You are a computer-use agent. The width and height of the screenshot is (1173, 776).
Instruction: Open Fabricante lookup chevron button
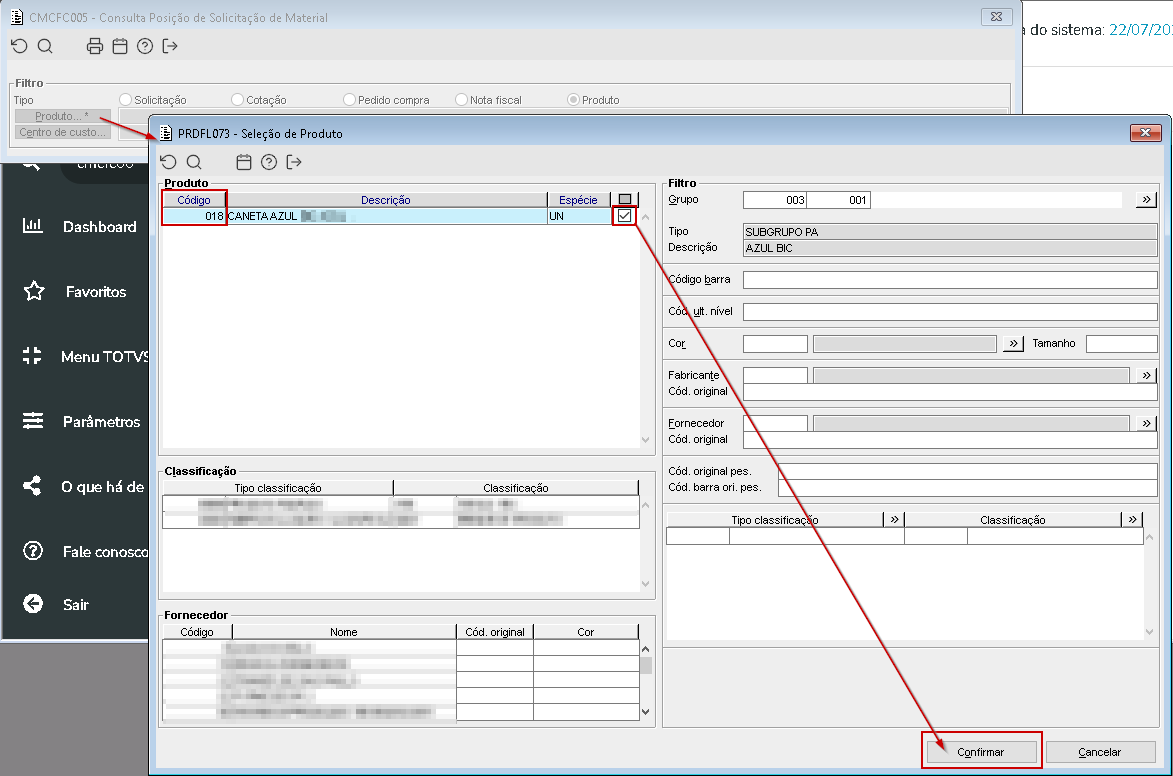[x=1146, y=375]
